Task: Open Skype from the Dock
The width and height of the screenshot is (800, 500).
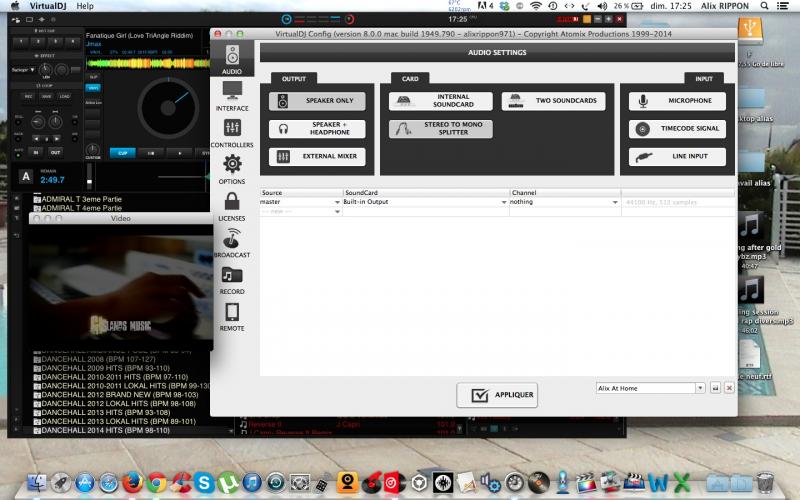Action: tap(204, 482)
